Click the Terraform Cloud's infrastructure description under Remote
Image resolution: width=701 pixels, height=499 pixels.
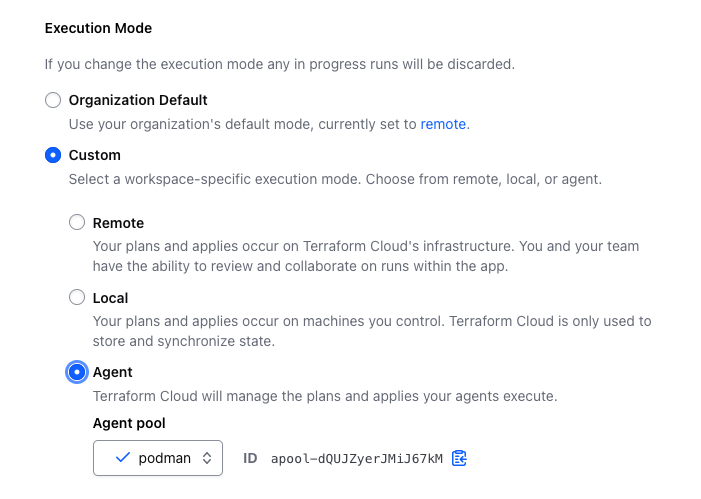[x=366, y=255]
